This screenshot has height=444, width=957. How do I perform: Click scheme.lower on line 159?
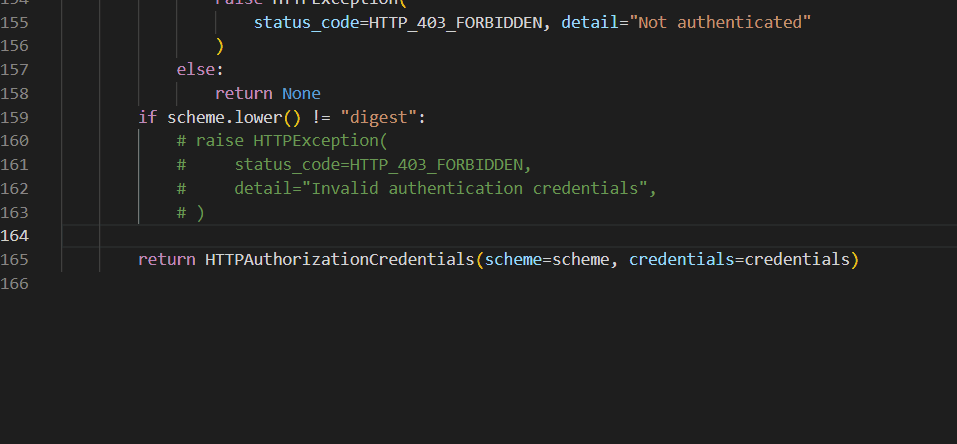225,117
